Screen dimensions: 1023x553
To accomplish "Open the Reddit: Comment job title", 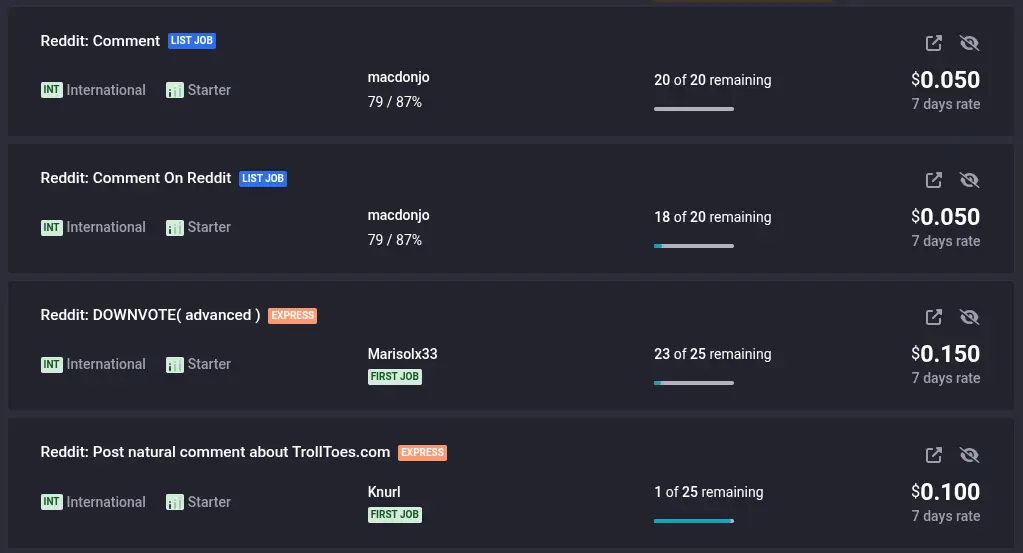I will (x=100, y=41).
